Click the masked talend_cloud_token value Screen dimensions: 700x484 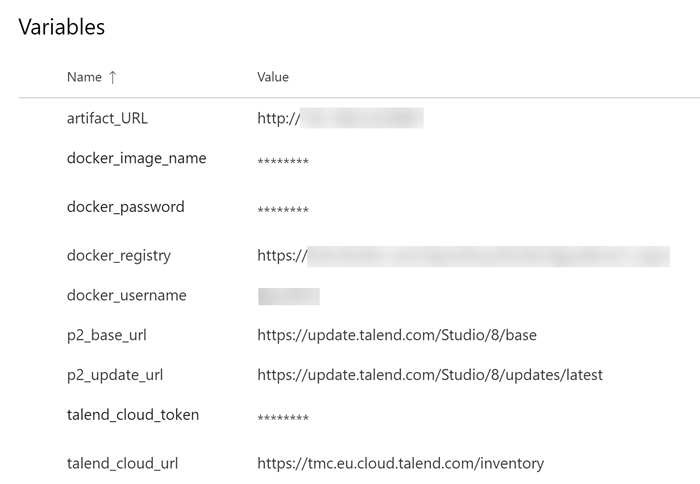[283, 418]
